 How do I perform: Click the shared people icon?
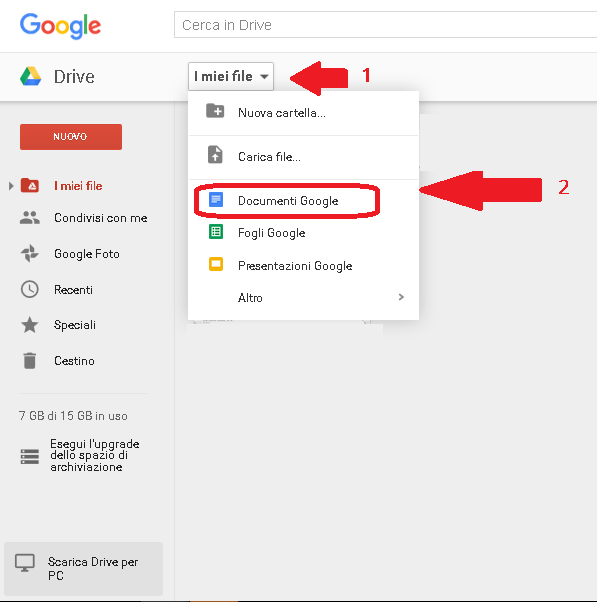coord(30,218)
